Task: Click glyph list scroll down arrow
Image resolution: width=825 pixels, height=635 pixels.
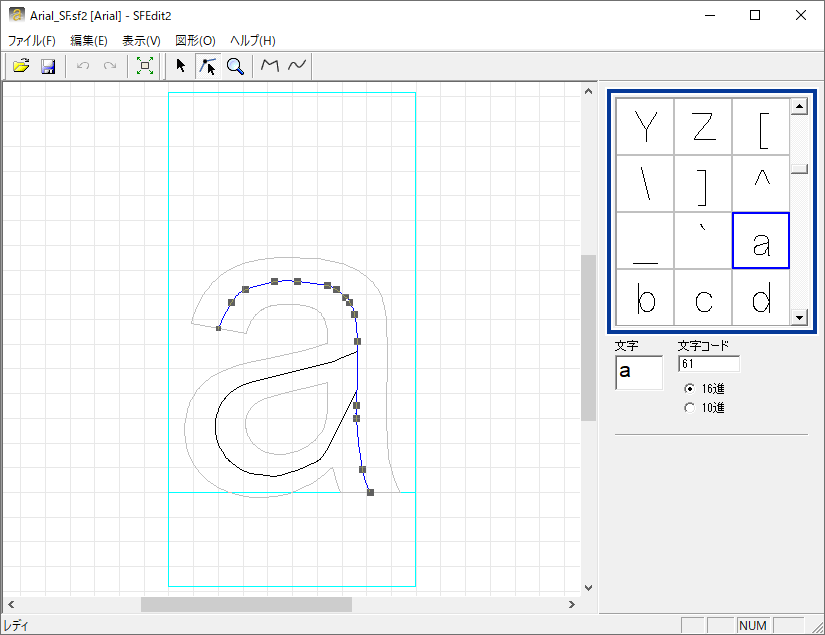Action: pyautogui.click(x=799, y=317)
